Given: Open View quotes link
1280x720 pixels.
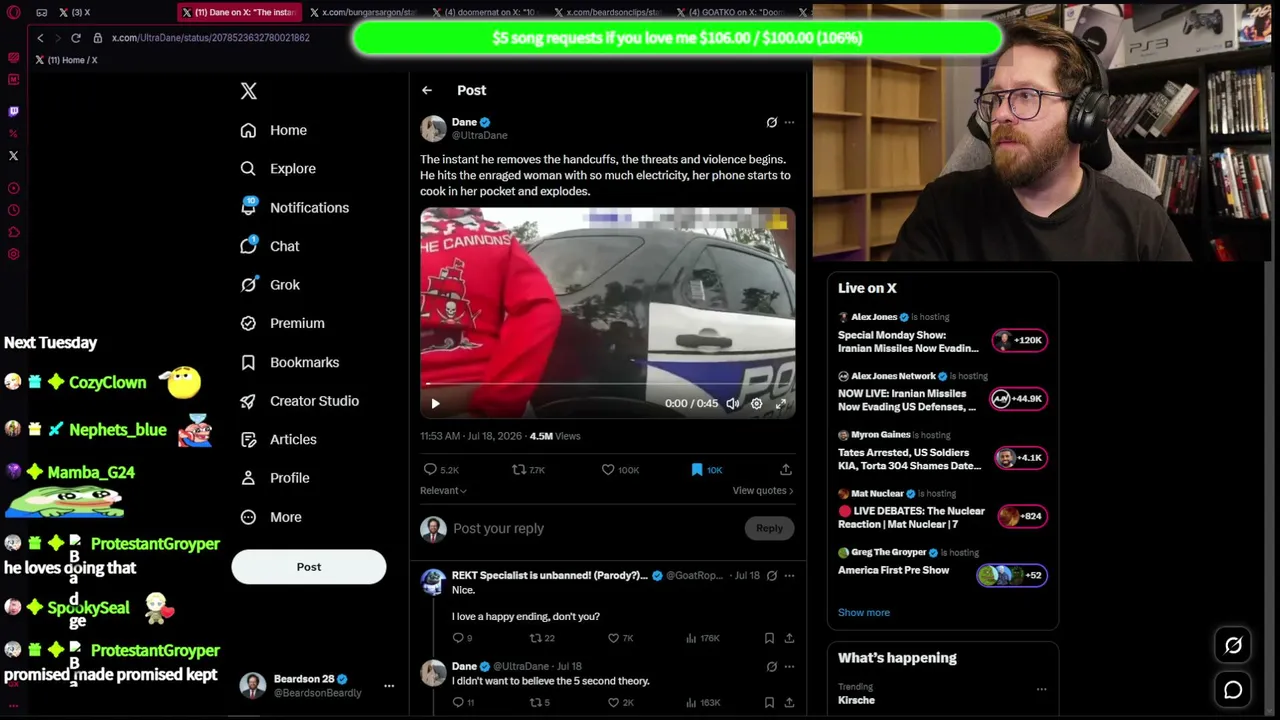Looking at the screenshot, I should point(763,491).
